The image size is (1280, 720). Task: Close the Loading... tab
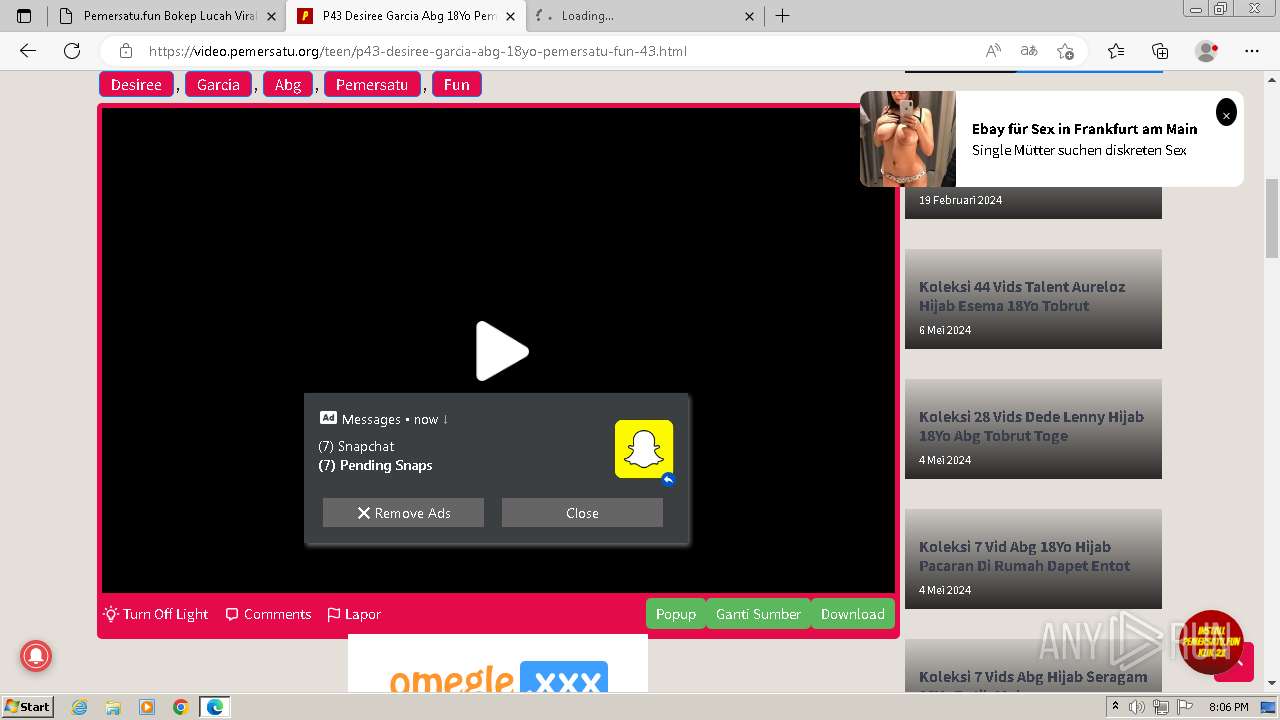(x=750, y=16)
